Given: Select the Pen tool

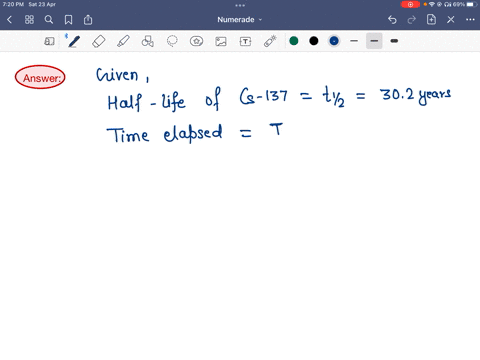Looking at the screenshot, I should point(74,41).
